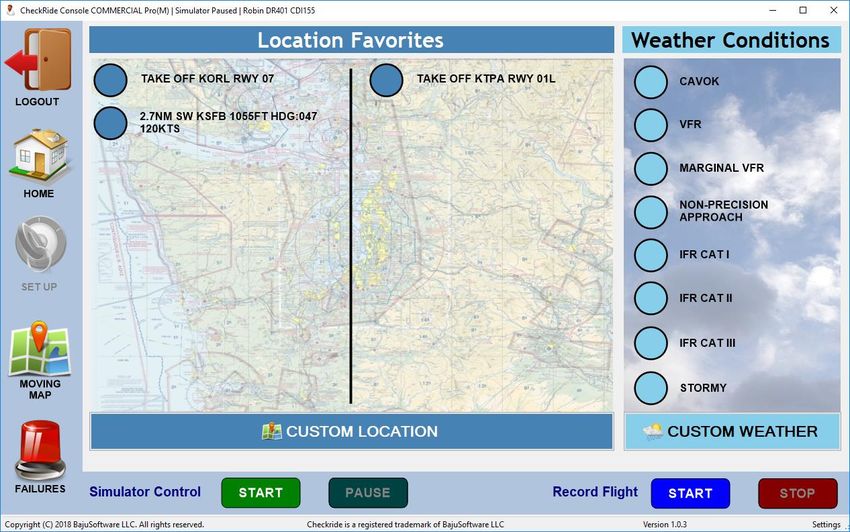Select Take Off KORL RWY 07 favorite
This screenshot has height=532, width=850.
[111, 80]
